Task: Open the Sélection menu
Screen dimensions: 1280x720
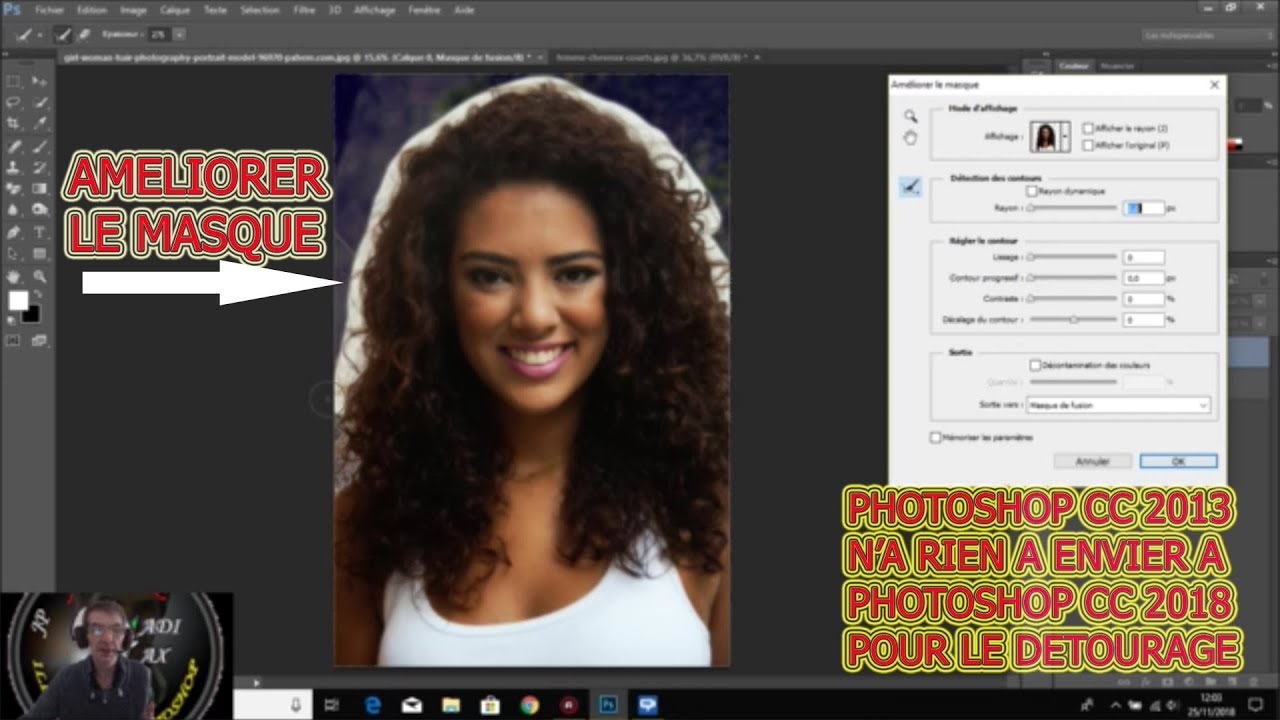Action: (x=260, y=9)
